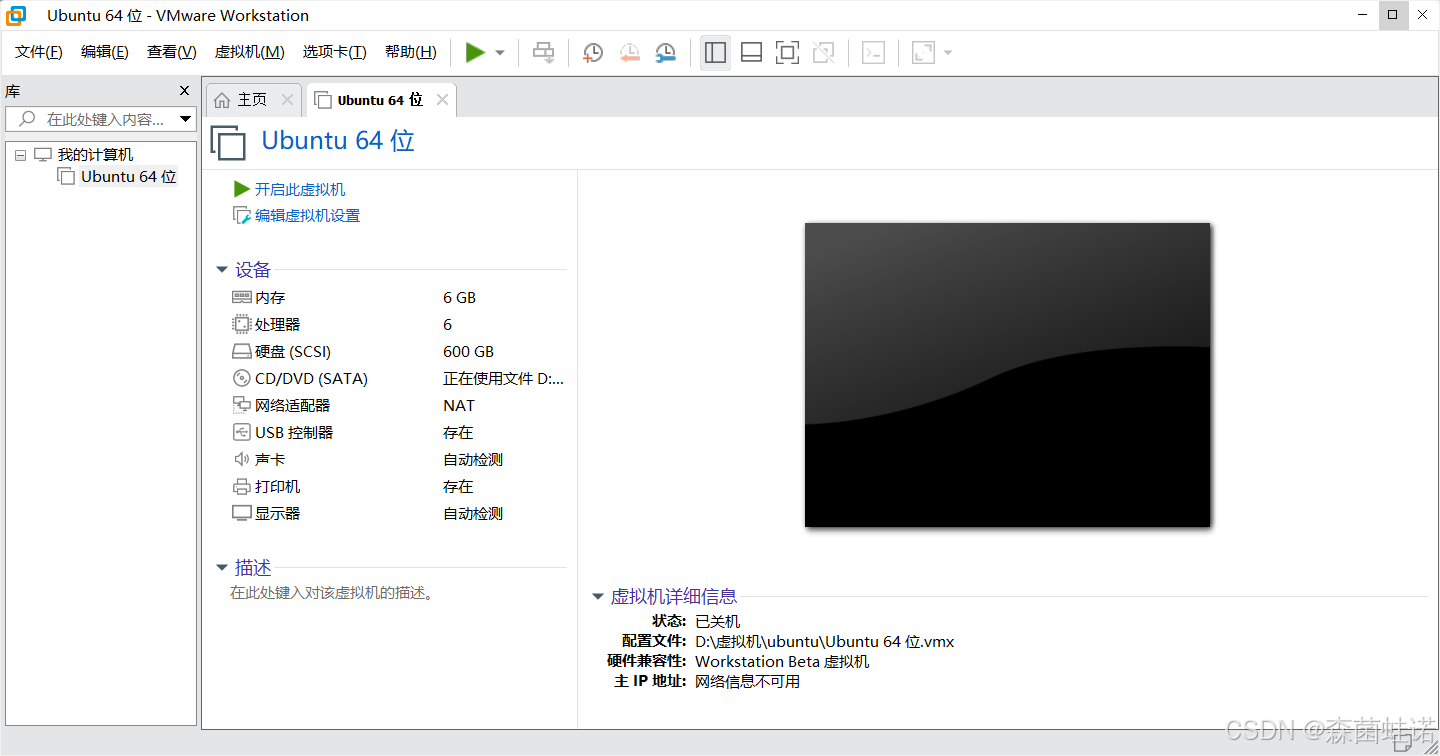The width and height of the screenshot is (1440, 756).
Task: Click the 显示器 display icon
Action: (241, 513)
